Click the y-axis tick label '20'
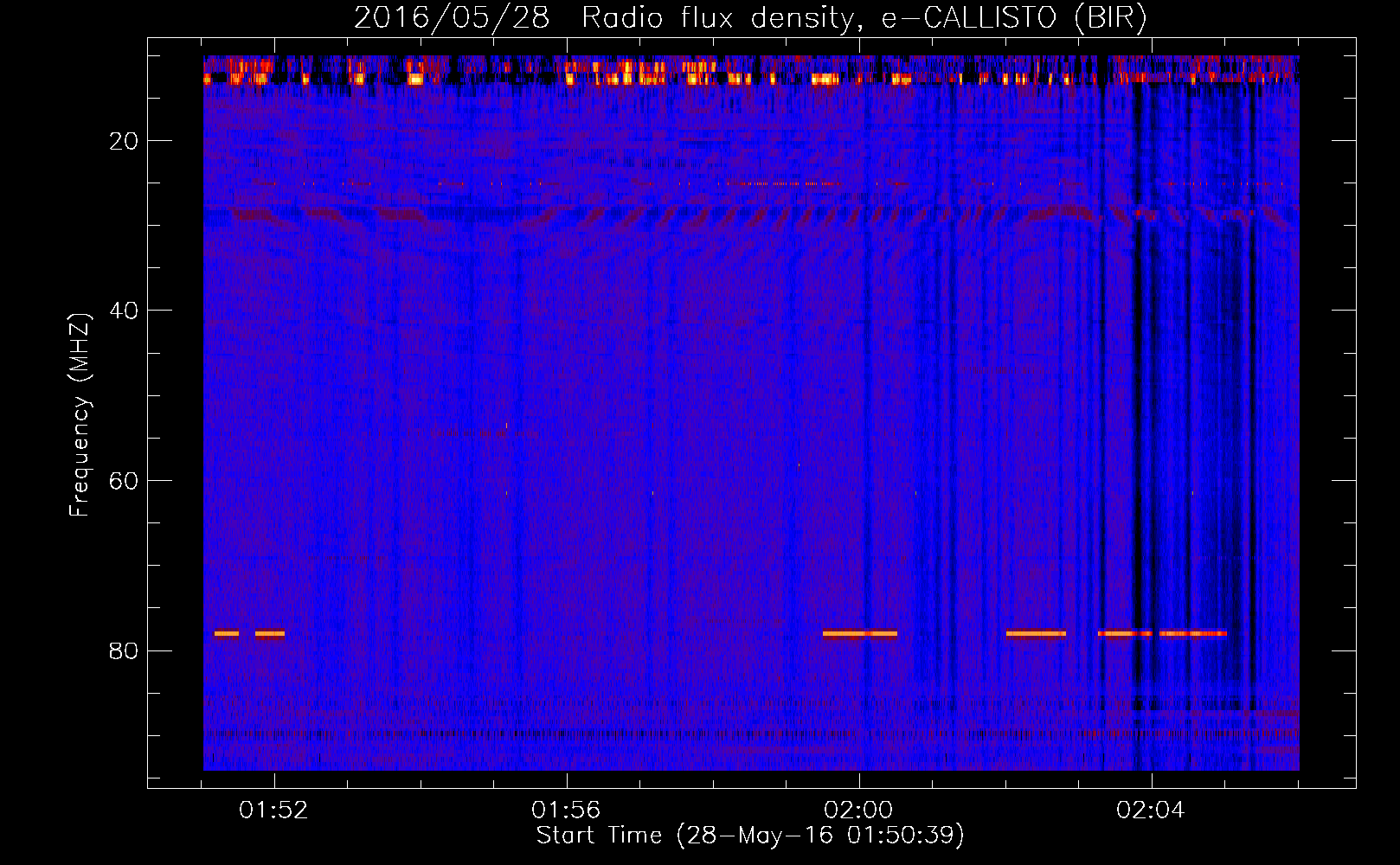This screenshot has height=865, width=1400. tap(125, 141)
